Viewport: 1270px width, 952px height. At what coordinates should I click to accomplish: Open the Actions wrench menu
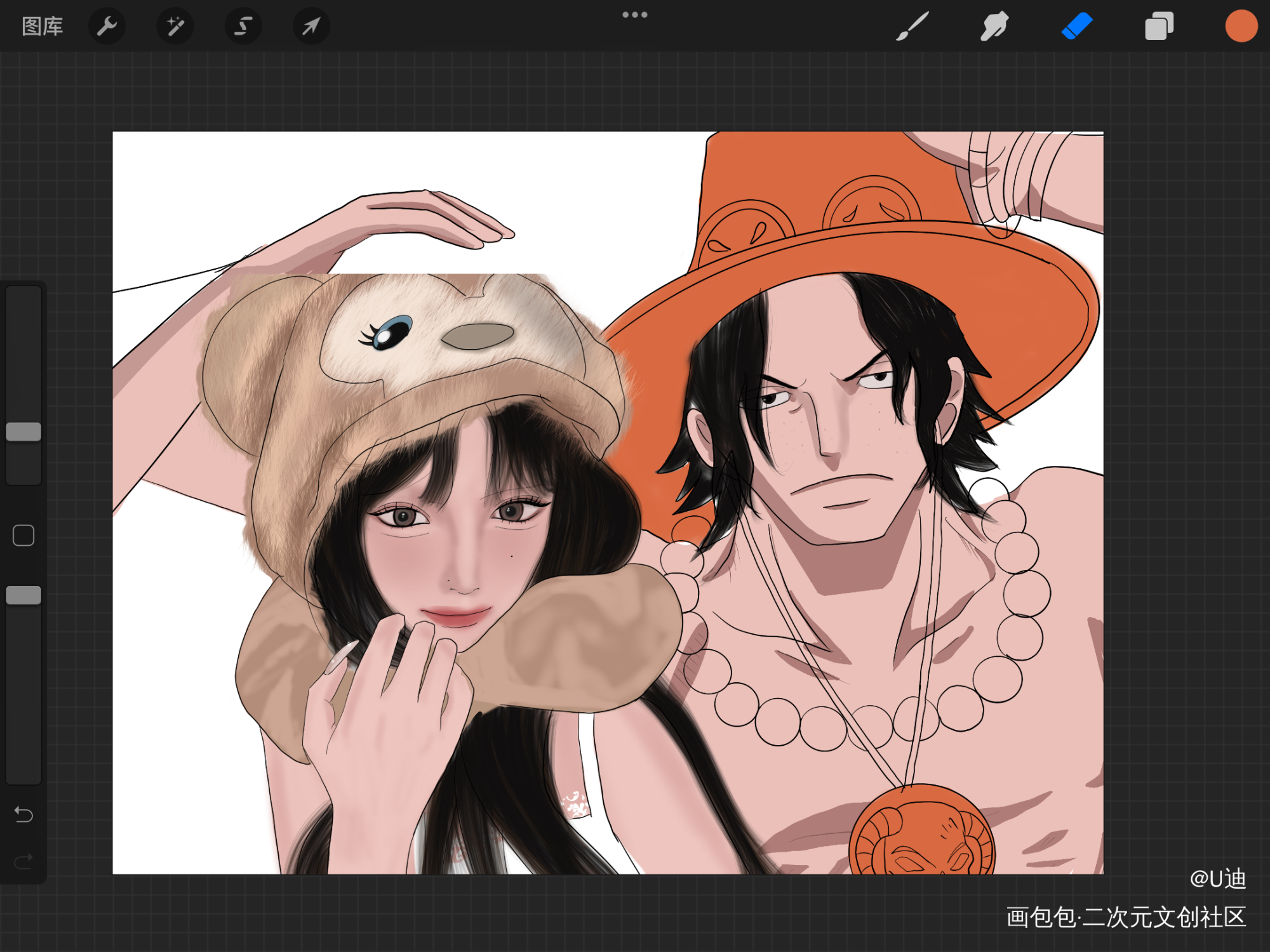107,27
